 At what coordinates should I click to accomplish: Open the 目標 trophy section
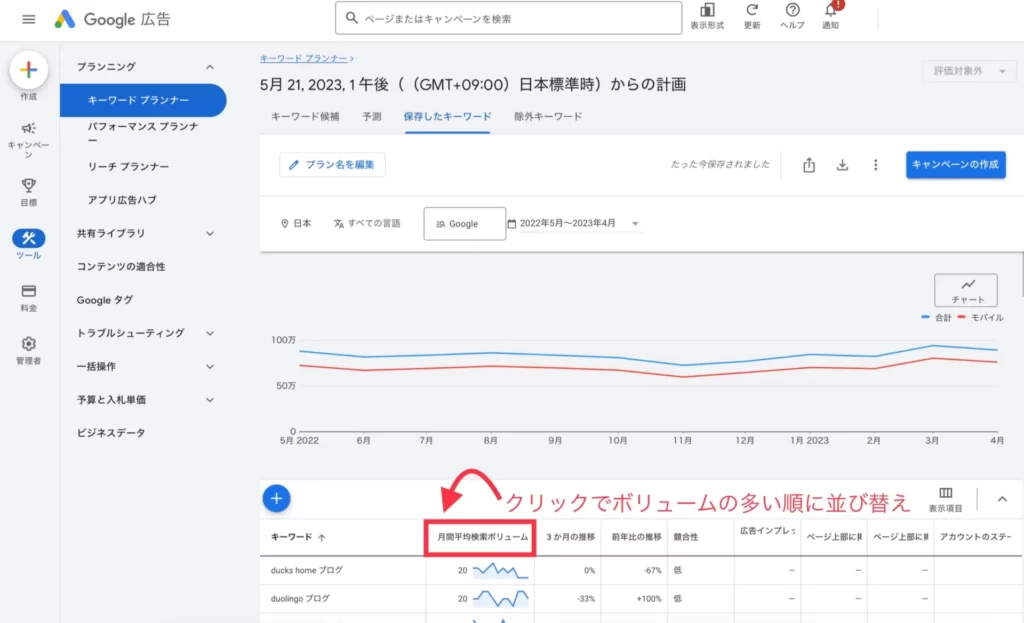coord(29,192)
